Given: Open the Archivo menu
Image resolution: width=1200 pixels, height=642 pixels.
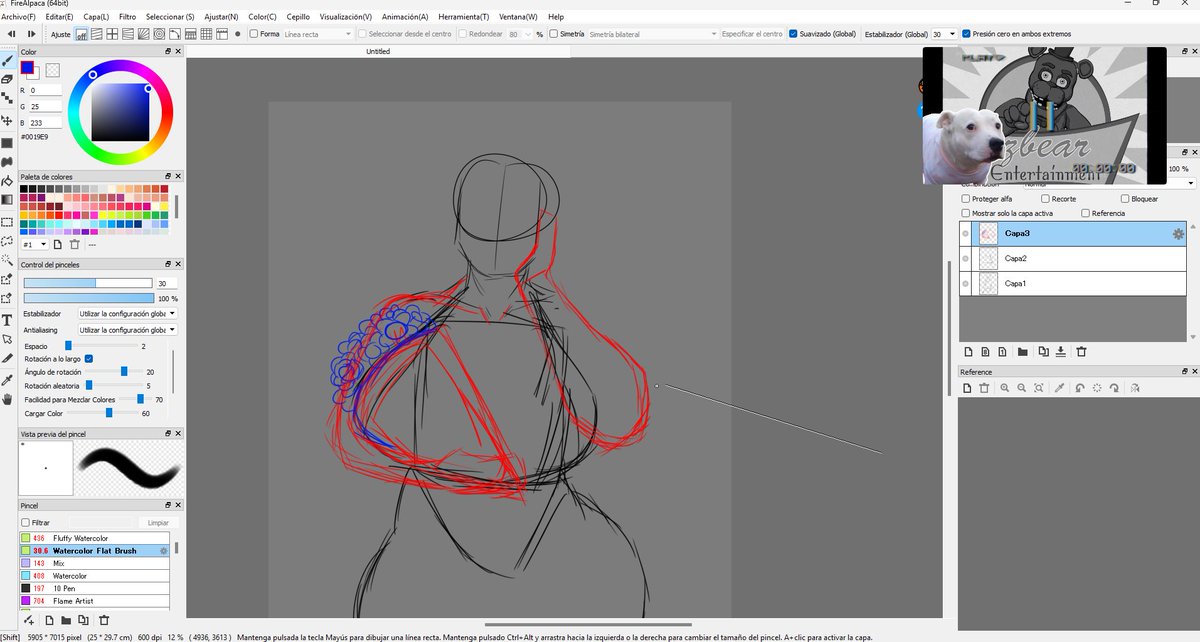Looking at the screenshot, I should click(x=18, y=17).
